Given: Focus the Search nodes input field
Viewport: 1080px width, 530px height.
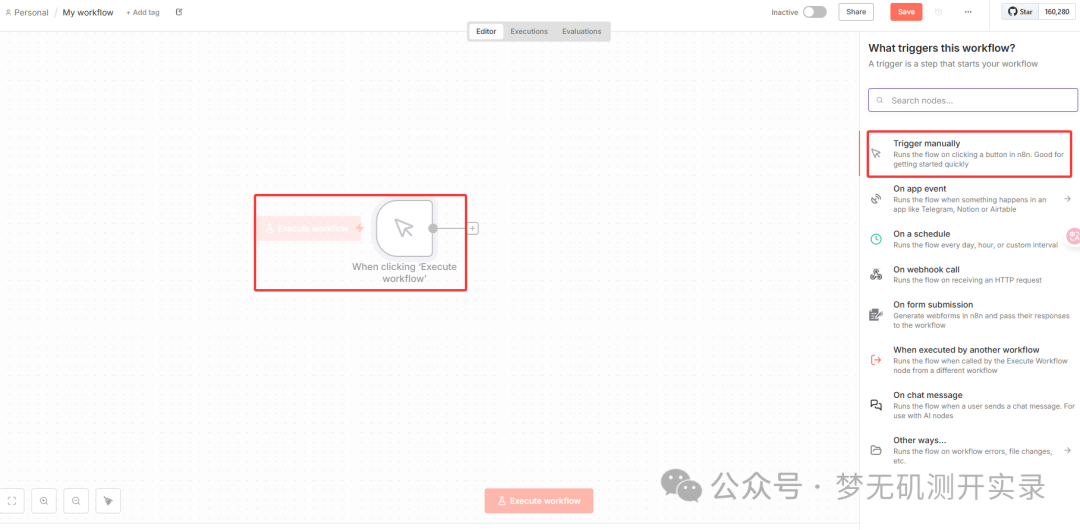Looking at the screenshot, I should (973, 100).
